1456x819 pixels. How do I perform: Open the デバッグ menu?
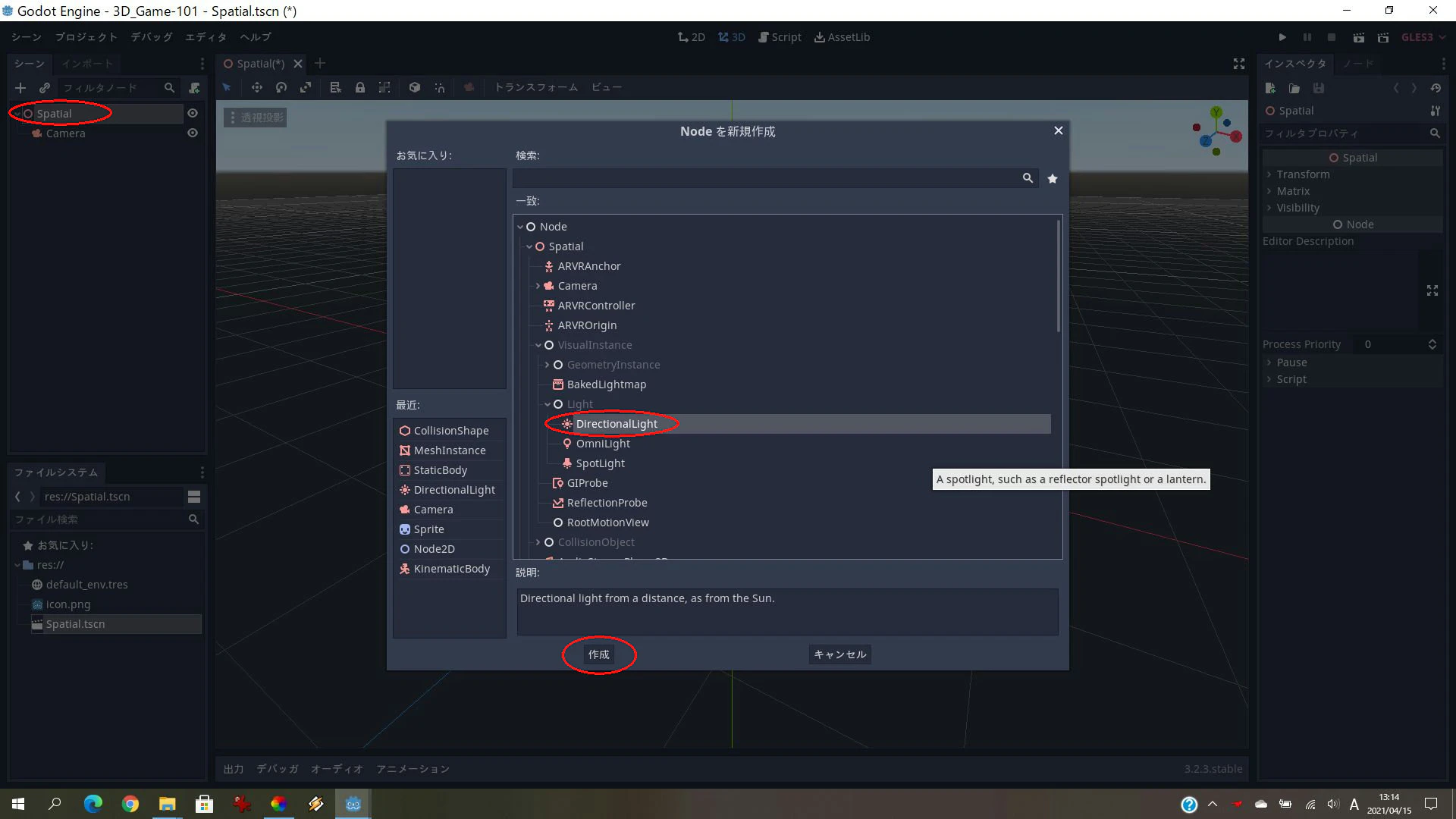(152, 37)
